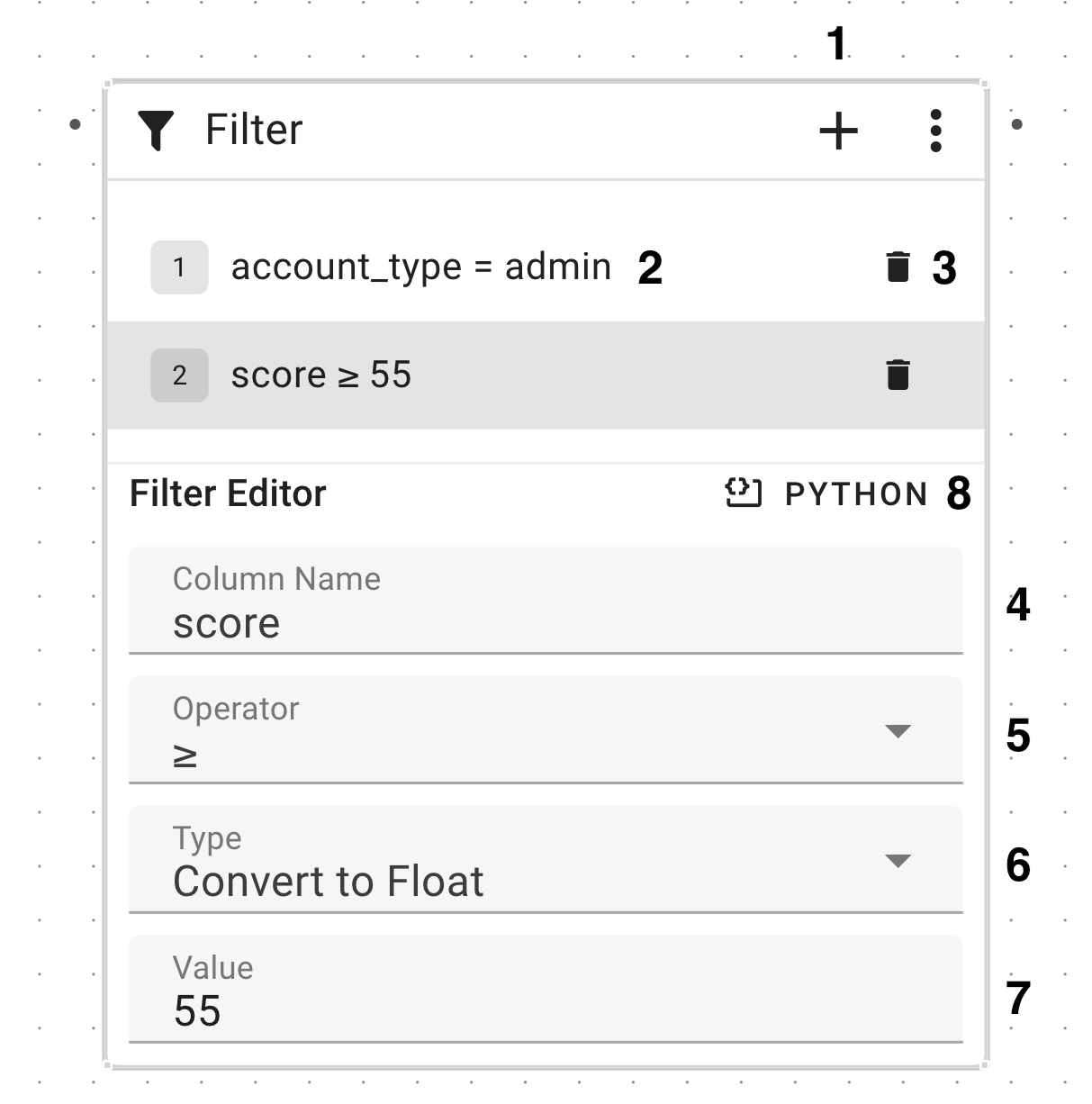Click the Convert to Float type value
The width and height of the screenshot is (1092, 1104).
(329, 881)
